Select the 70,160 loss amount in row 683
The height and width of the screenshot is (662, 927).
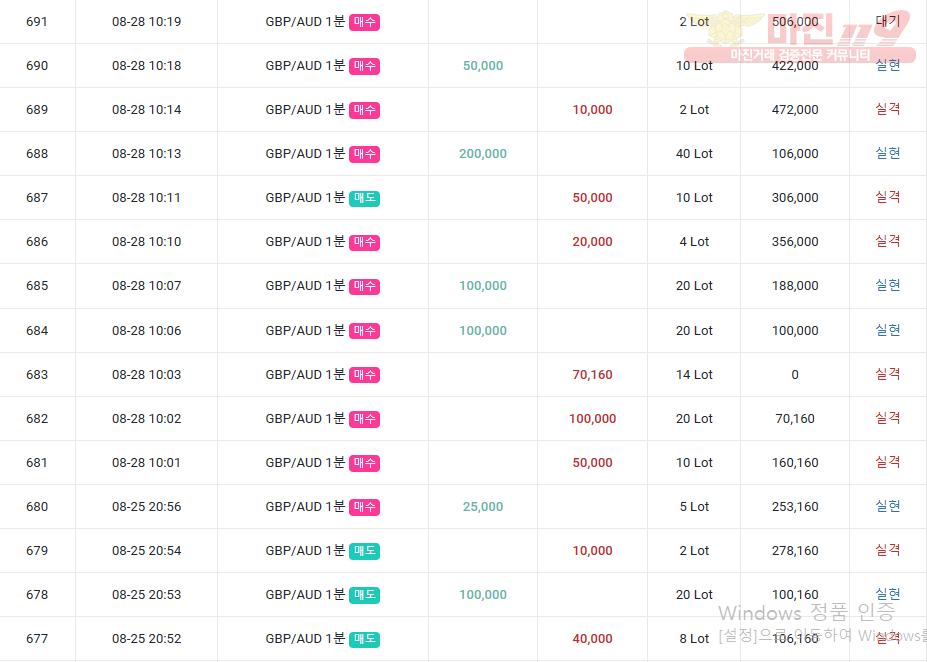(592, 375)
